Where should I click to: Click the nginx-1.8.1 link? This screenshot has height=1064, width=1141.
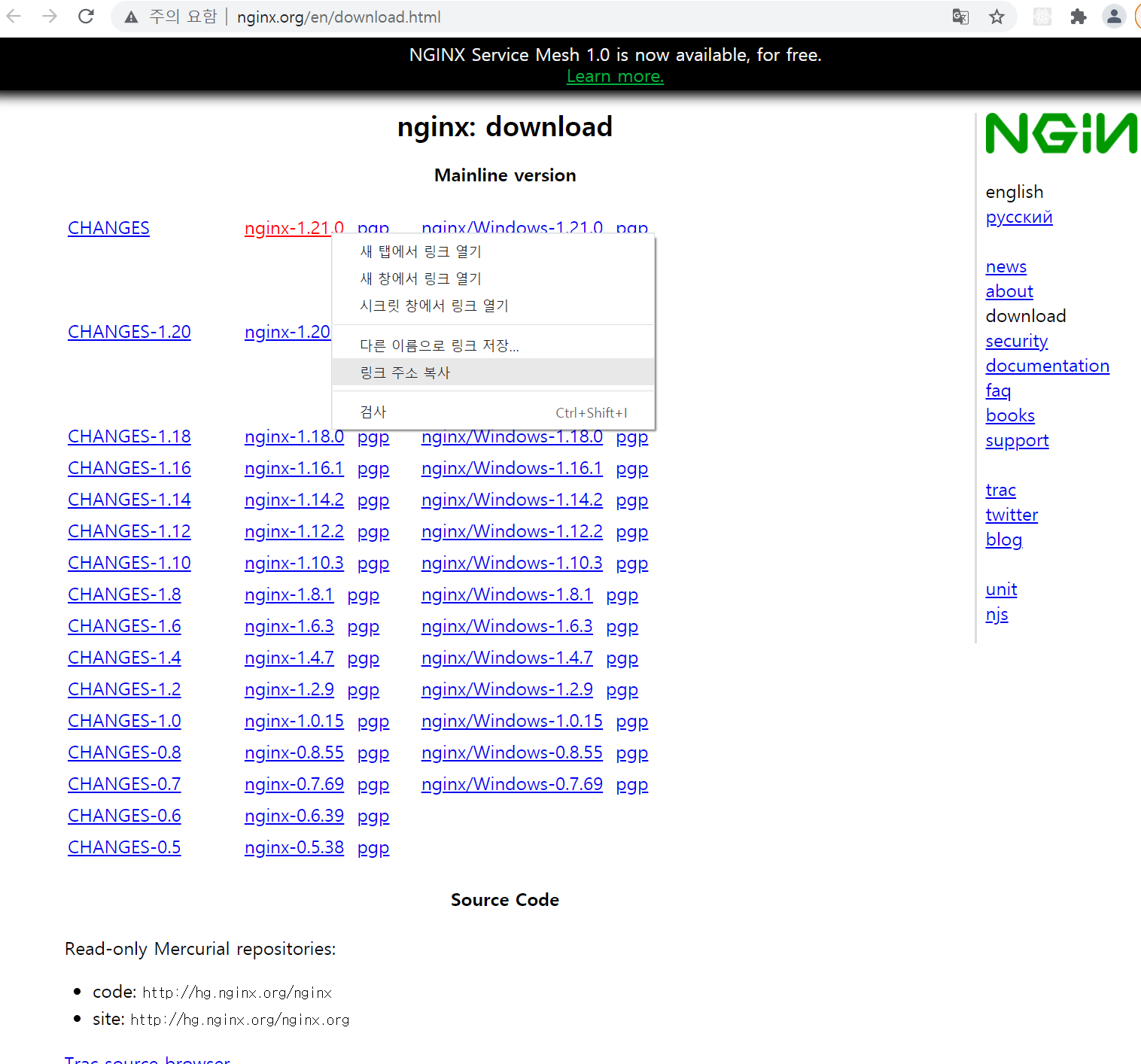[289, 594]
